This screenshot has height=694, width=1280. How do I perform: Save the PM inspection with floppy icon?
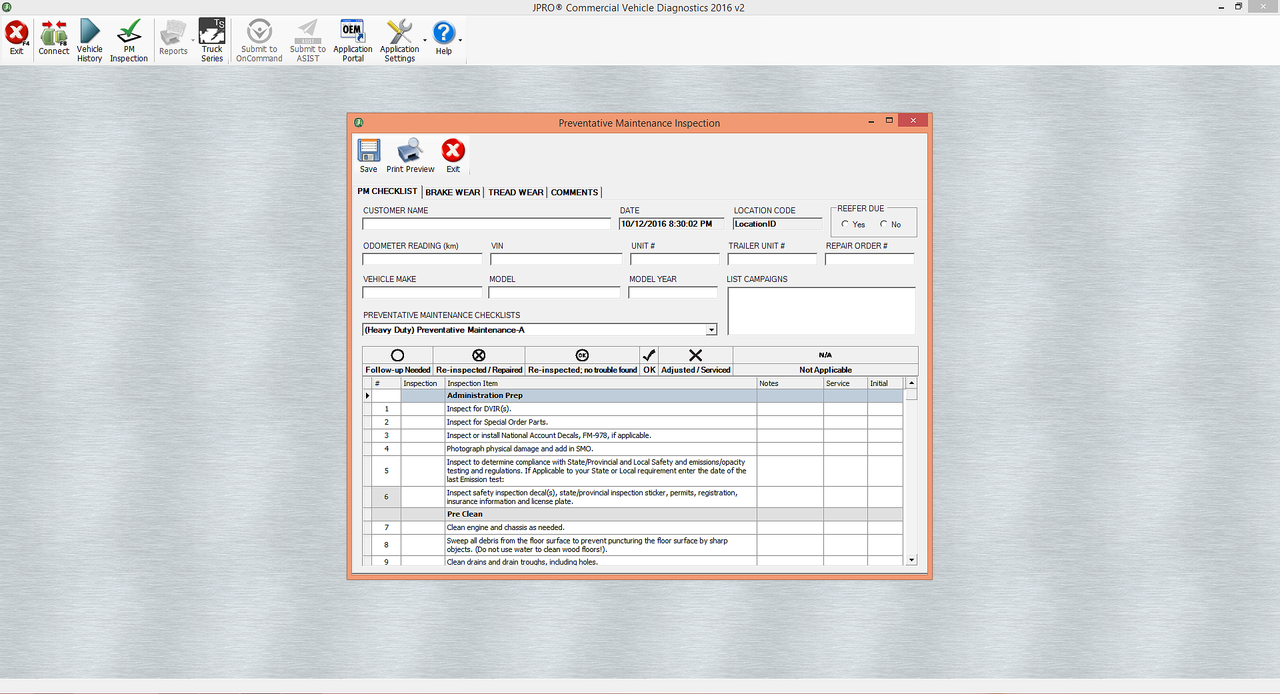pos(369,156)
